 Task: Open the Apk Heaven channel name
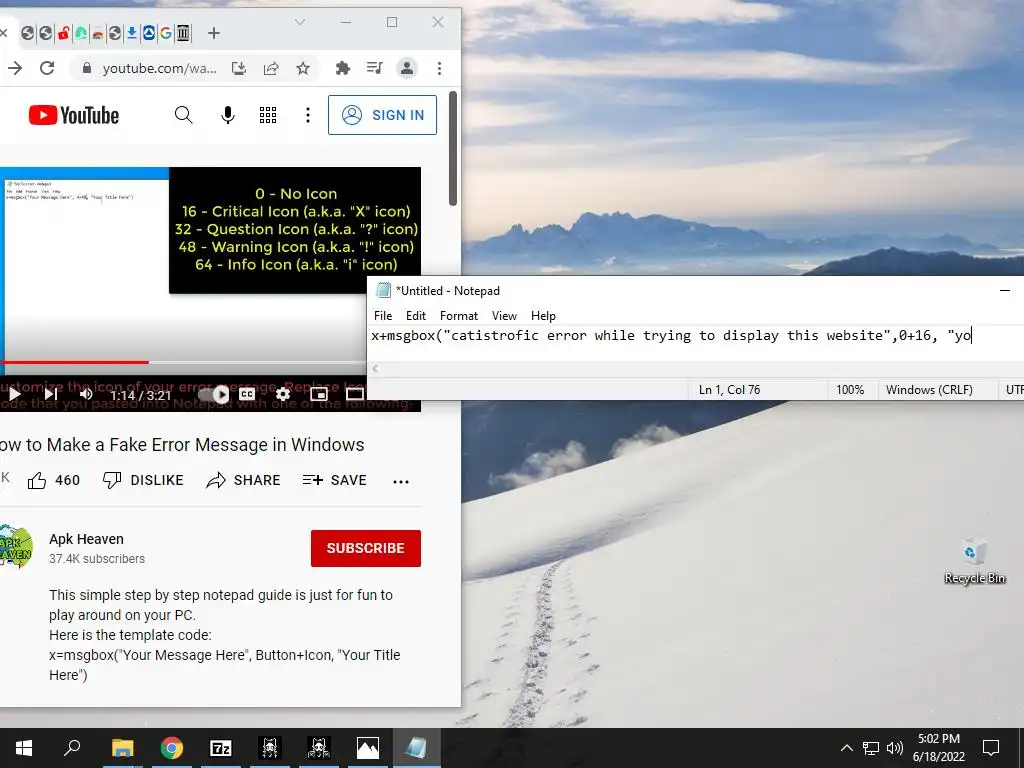click(x=86, y=539)
